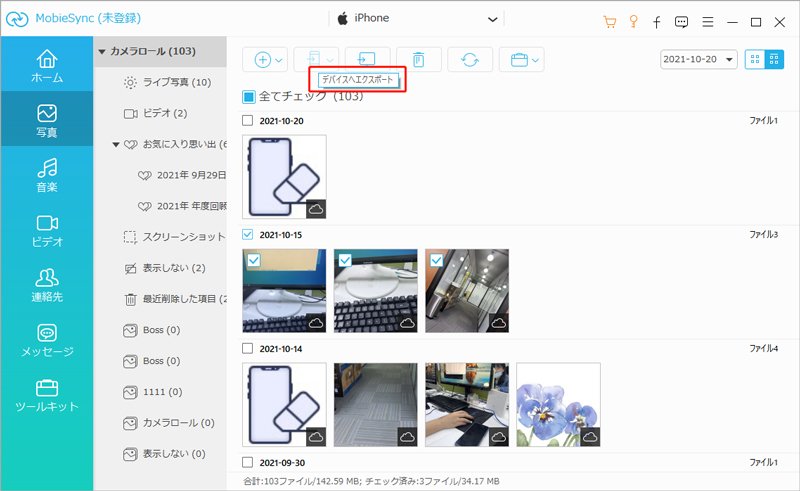Select 2021年 年度回顧 memory item
Viewport: 800px width, 491px height.
(182, 206)
